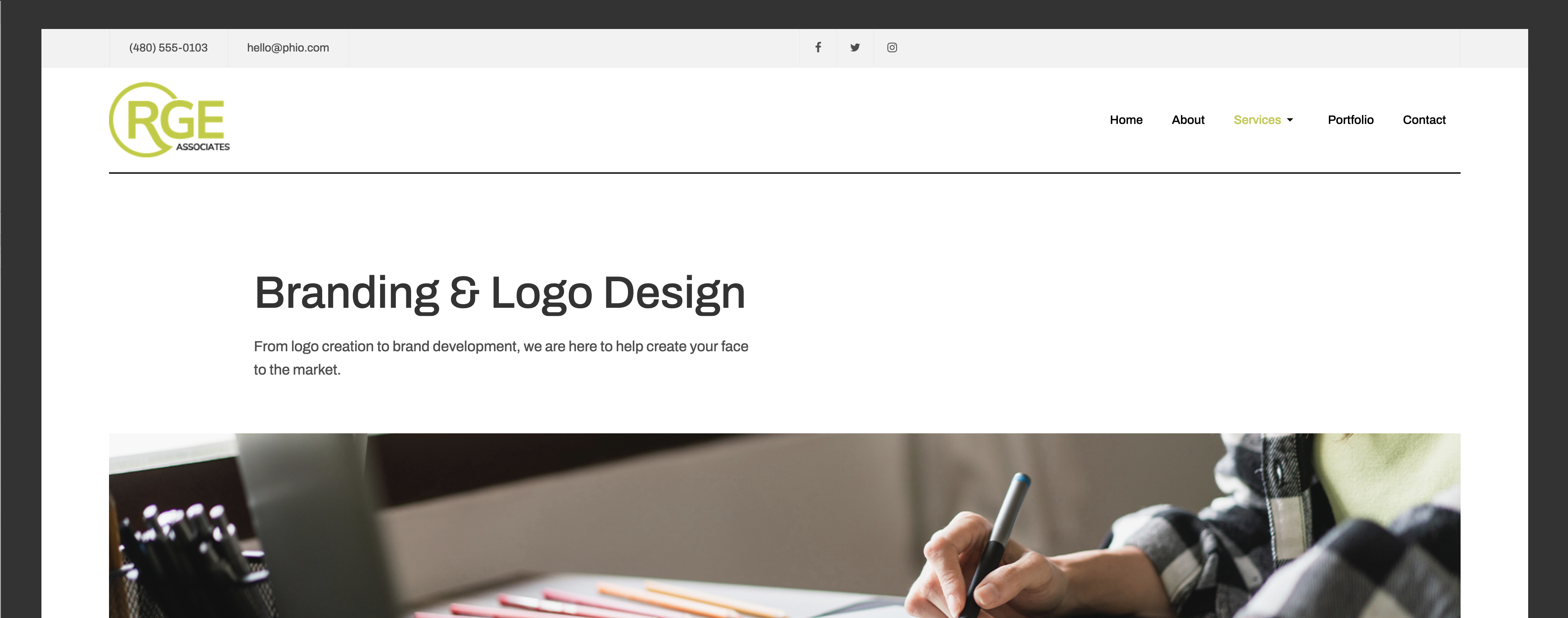This screenshot has width=1568, height=618.
Task: Click the hello@phio.com email link
Action: (x=288, y=47)
